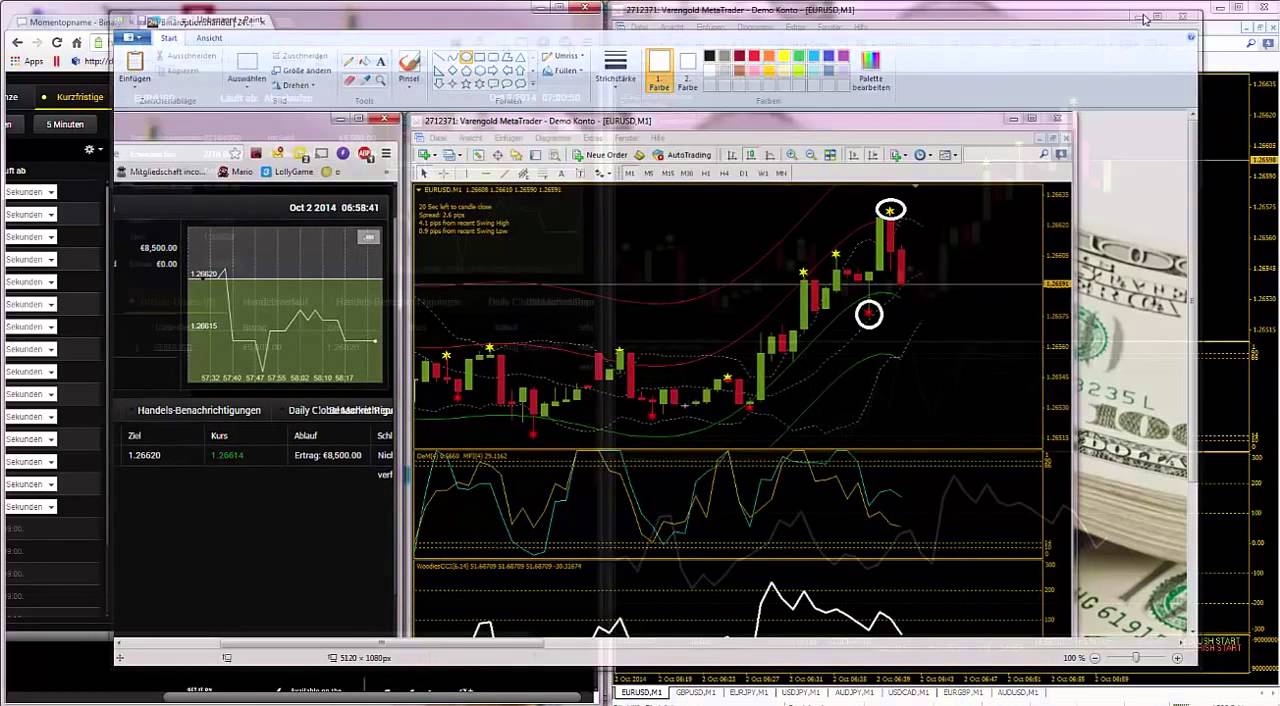Reload the page in the browser
This screenshot has height=706, width=1280.
tap(56, 42)
